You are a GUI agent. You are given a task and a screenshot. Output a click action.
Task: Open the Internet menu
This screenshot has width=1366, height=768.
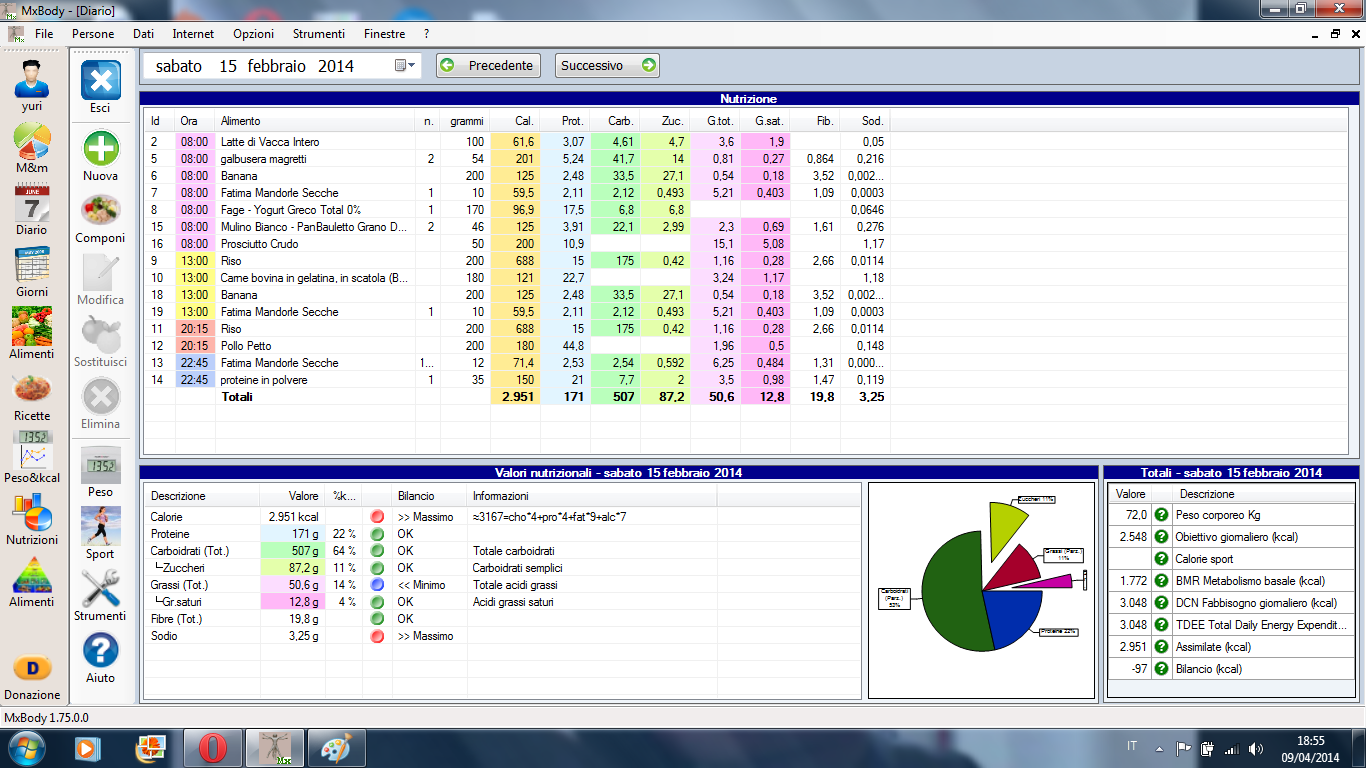coord(193,34)
